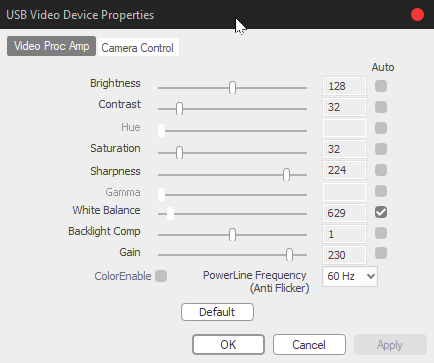
Task: Click the red close dot in title bar
Action: 417,15
